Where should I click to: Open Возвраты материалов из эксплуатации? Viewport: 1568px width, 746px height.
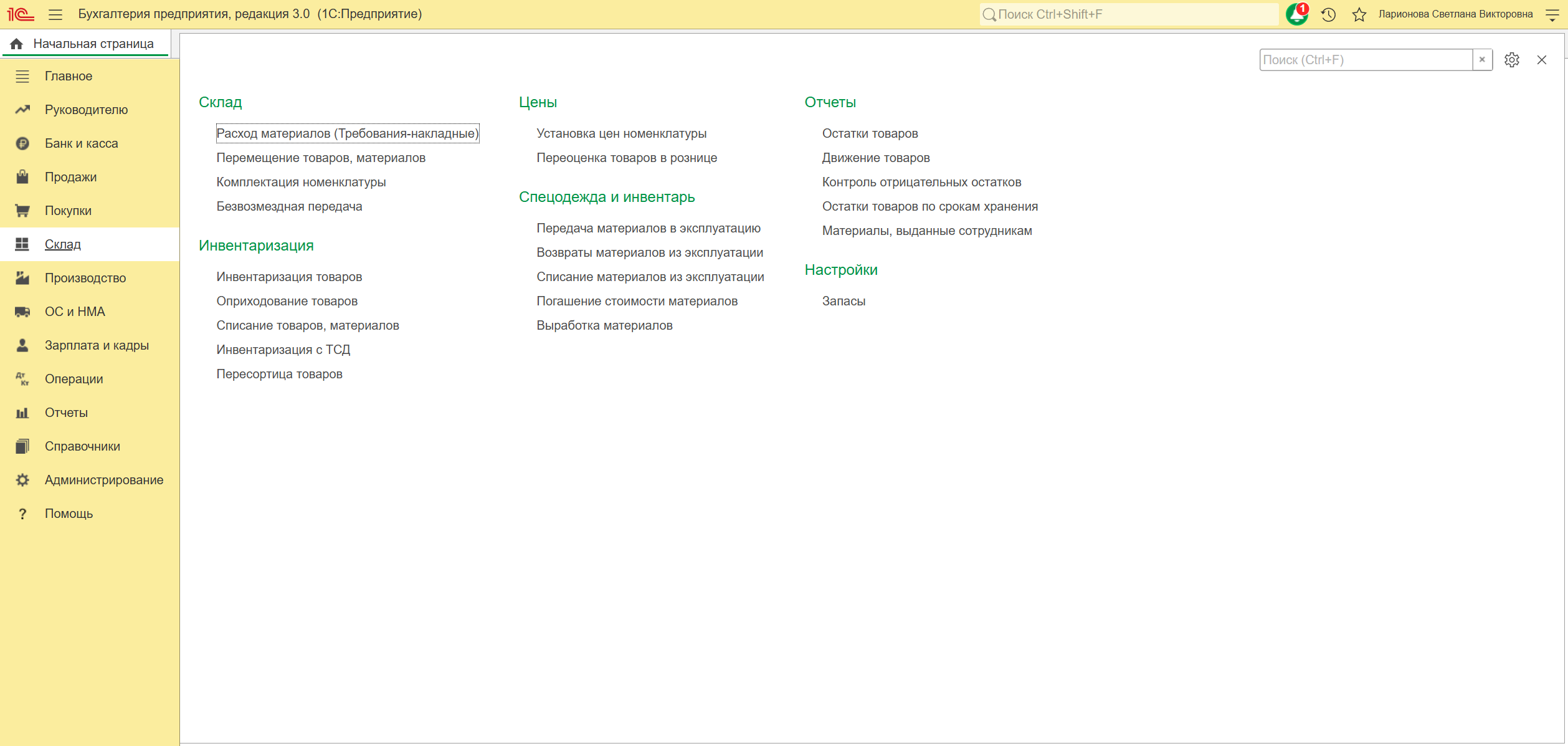pyautogui.click(x=650, y=252)
